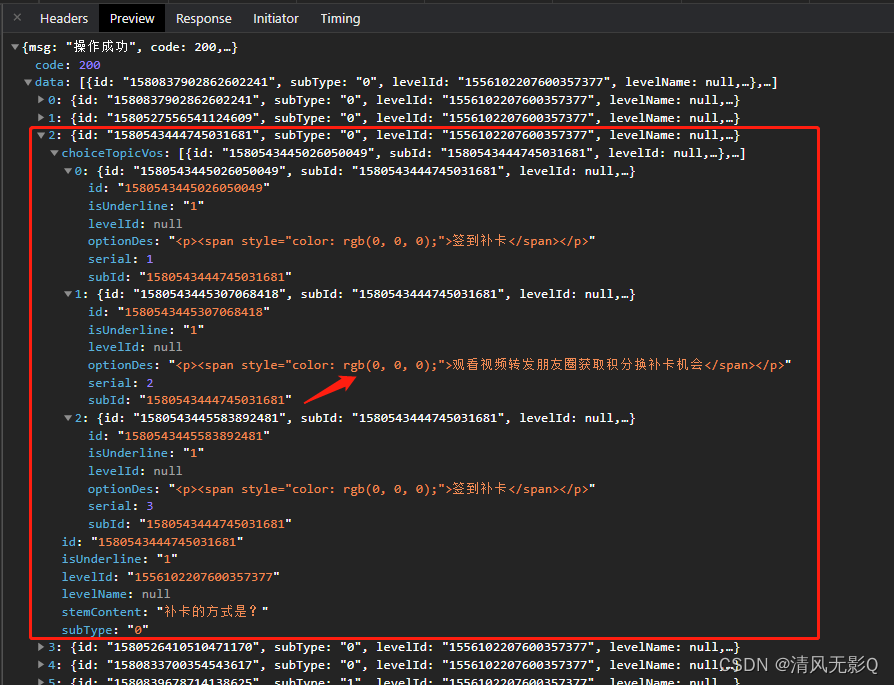The height and width of the screenshot is (685, 894).
Task: Click stemContent "补卡的方式是？" line
Action: [x=165, y=611]
